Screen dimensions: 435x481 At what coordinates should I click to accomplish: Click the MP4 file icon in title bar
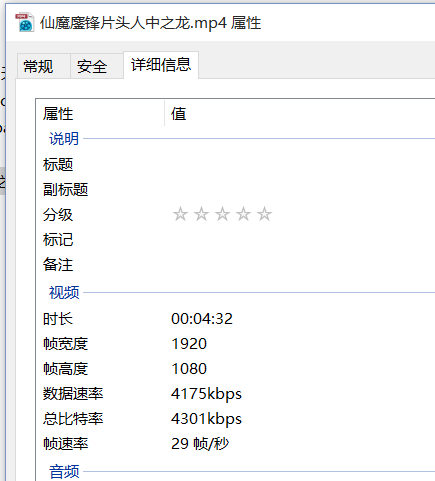[24, 22]
